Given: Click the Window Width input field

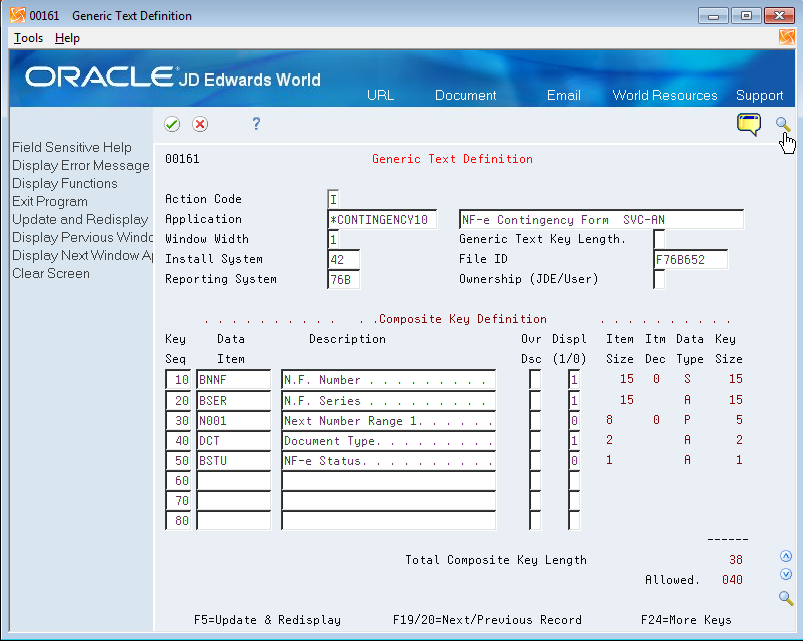Looking at the screenshot, I should 333,239.
